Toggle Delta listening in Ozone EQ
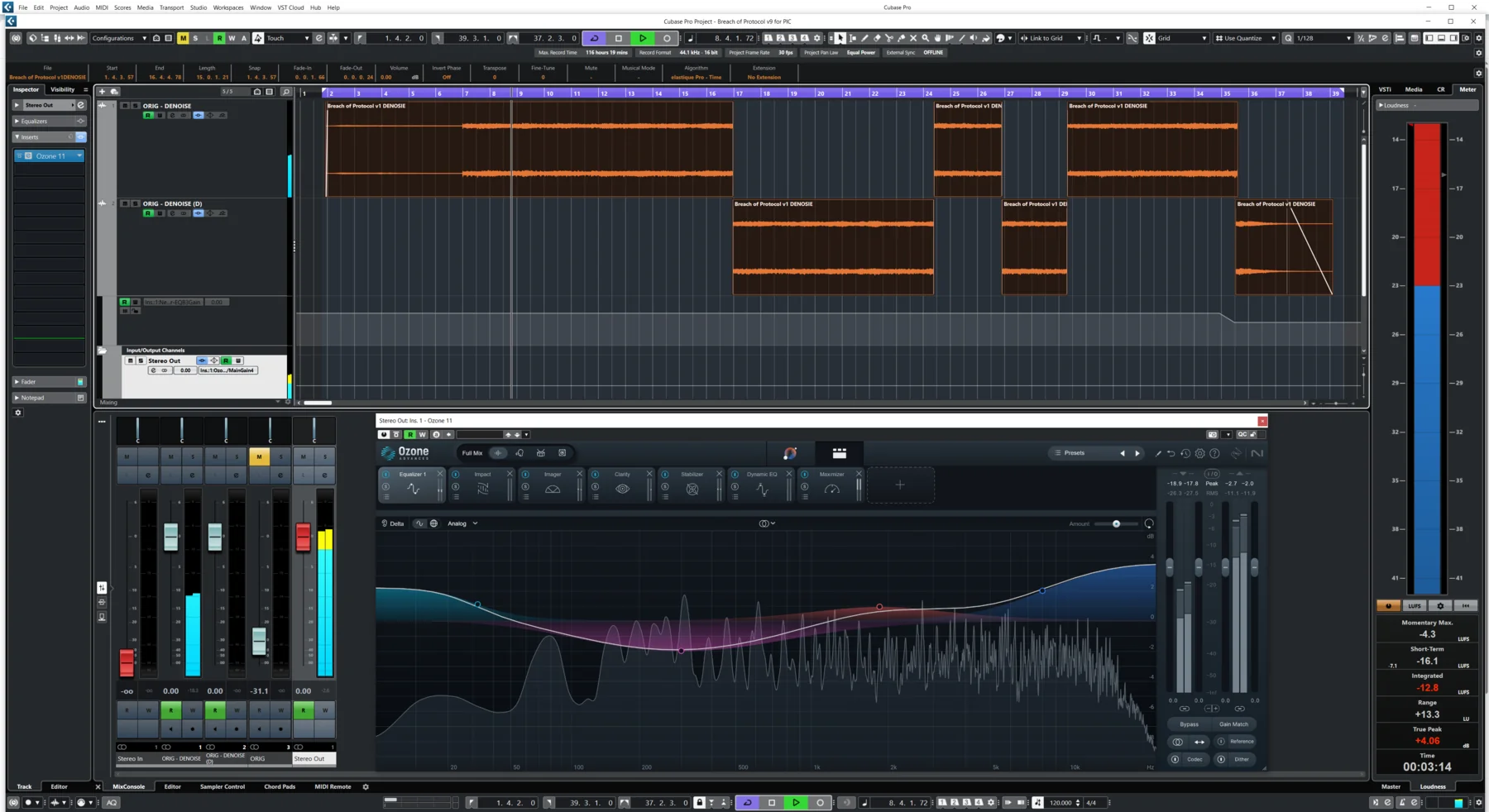Screen dimensions: 1489x812 (x=392, y=523)
